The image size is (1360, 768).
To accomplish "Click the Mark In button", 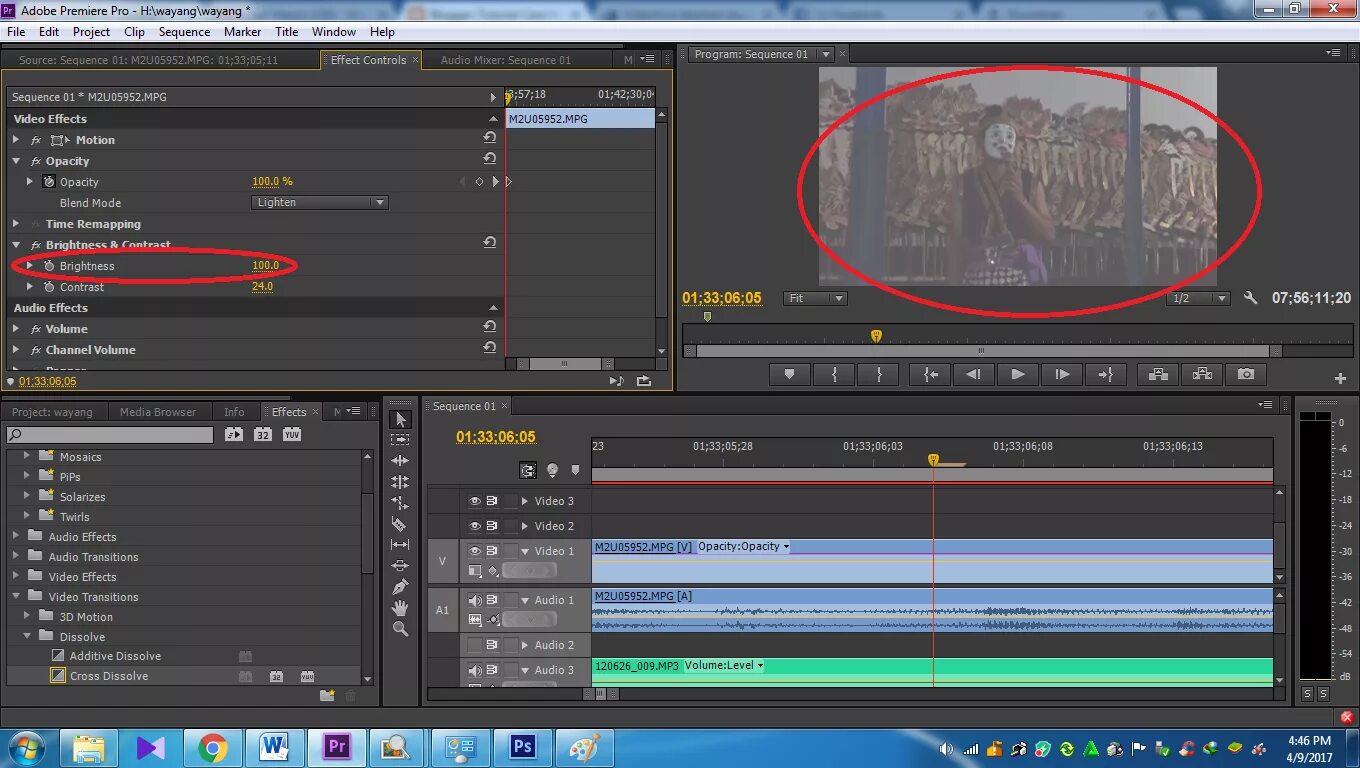I will click(835, 374).
